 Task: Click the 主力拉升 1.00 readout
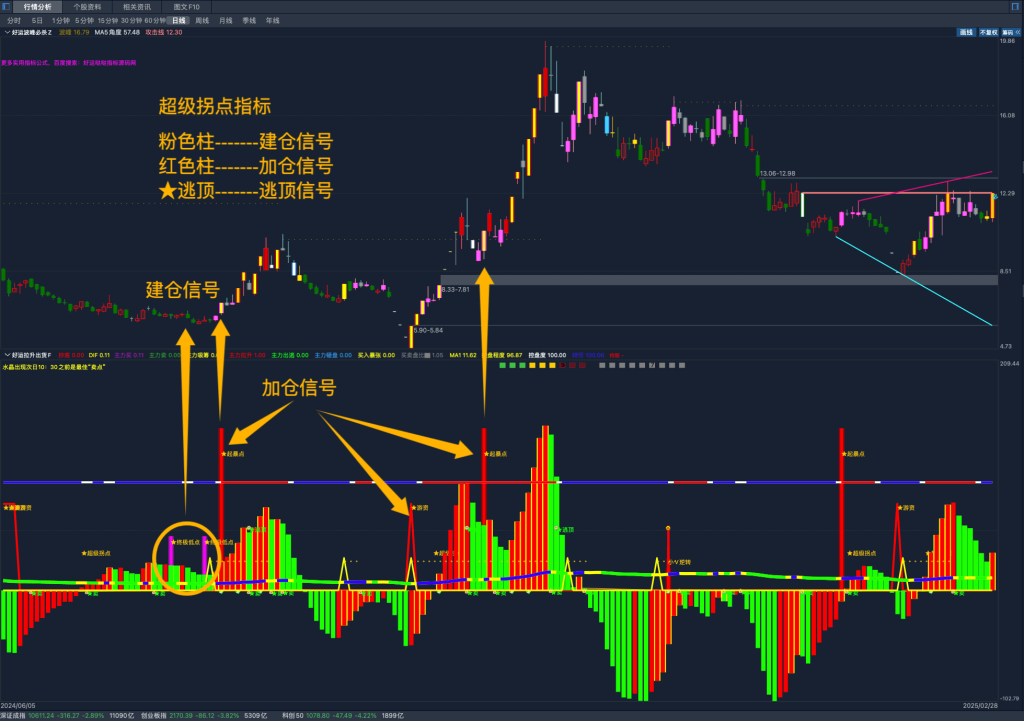[247, 355]
